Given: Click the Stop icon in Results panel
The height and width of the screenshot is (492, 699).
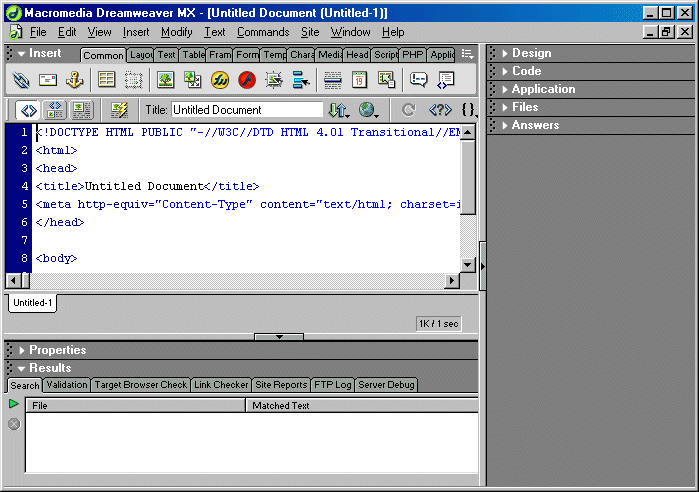Looking at the screenshot, I should [14, 424].
